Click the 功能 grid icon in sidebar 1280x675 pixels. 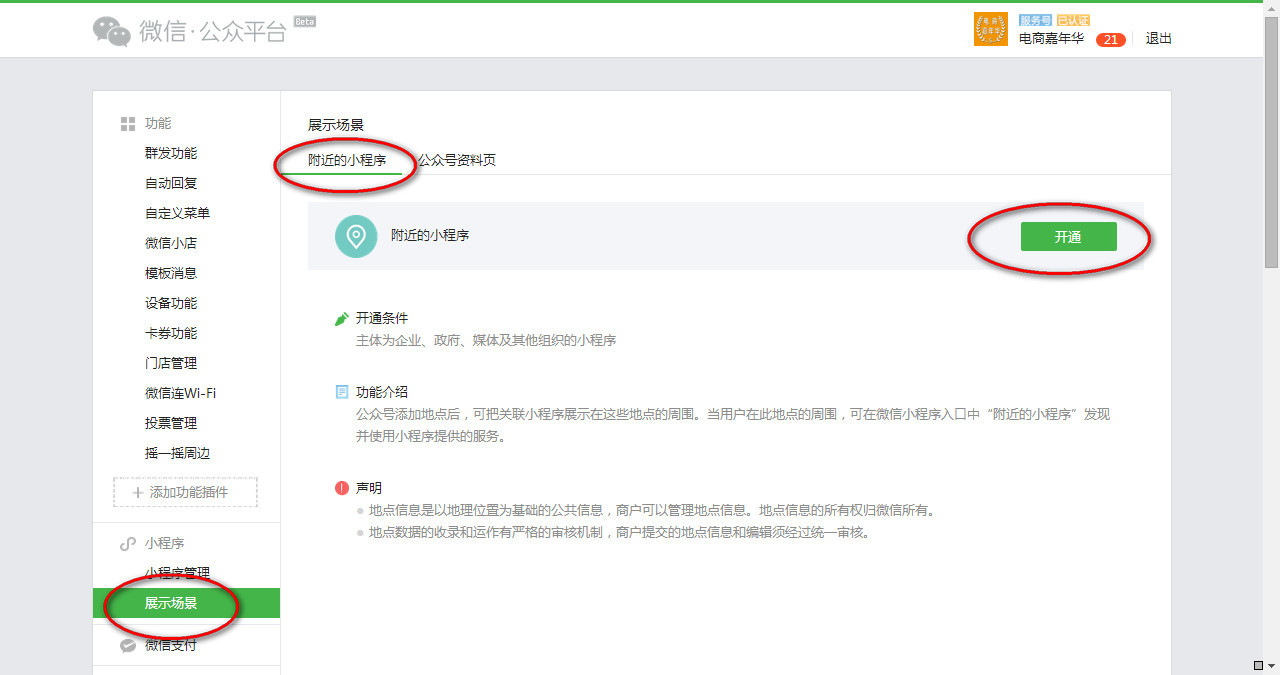click(128, 124)
